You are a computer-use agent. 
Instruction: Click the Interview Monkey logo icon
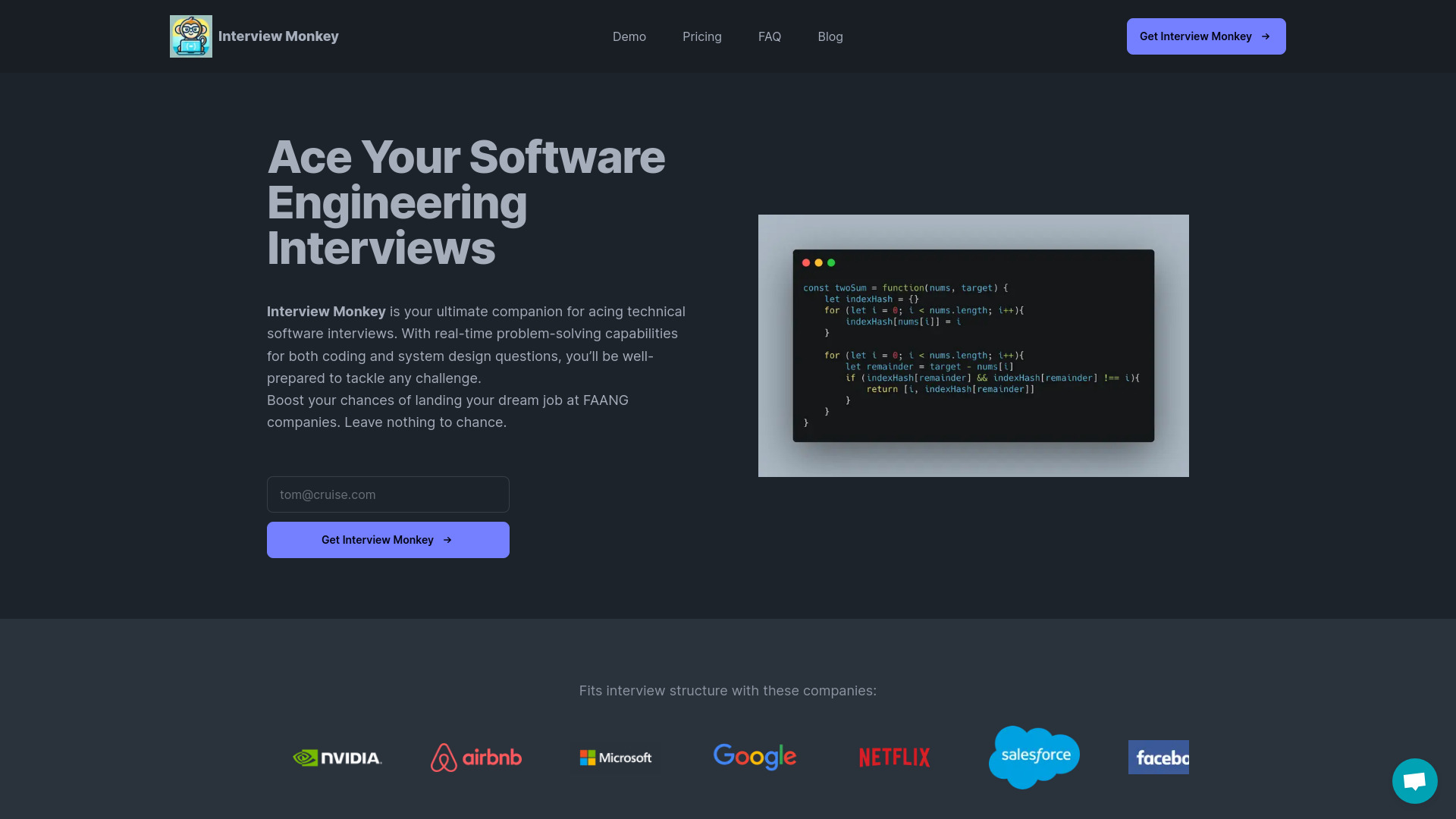pyautogui.click(x=190, y=36)
